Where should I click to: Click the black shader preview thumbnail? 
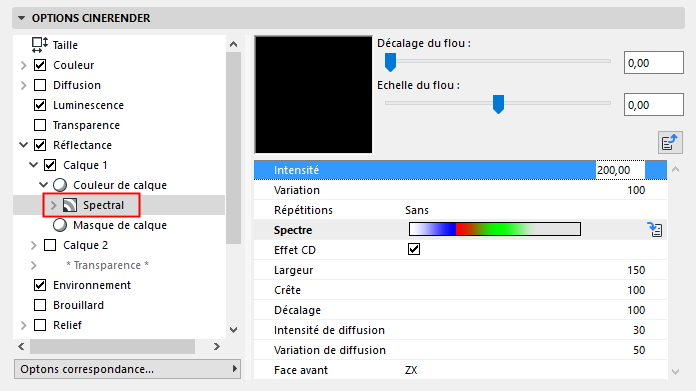pyautogui.click(x=313, y=95)
